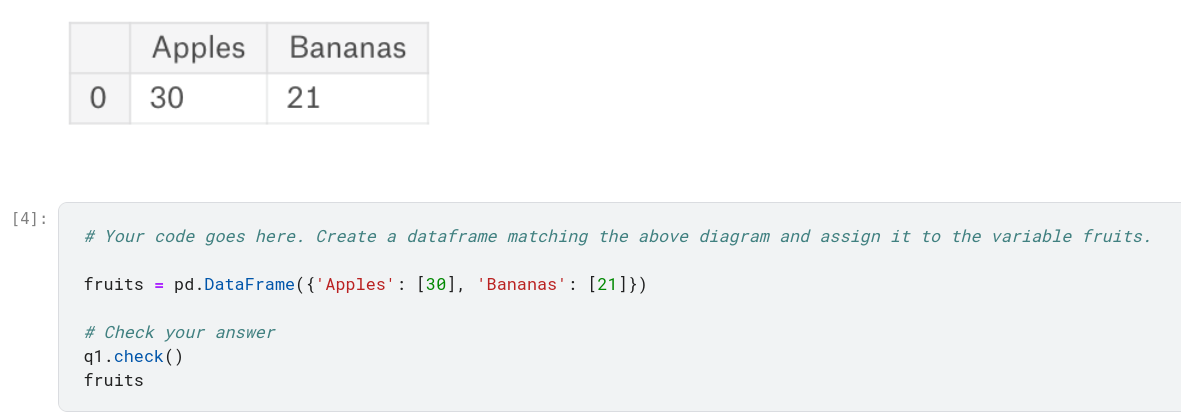Click the empty top-left table header cell
This screenshot has height=420, width=1181.
click(99, 48)
